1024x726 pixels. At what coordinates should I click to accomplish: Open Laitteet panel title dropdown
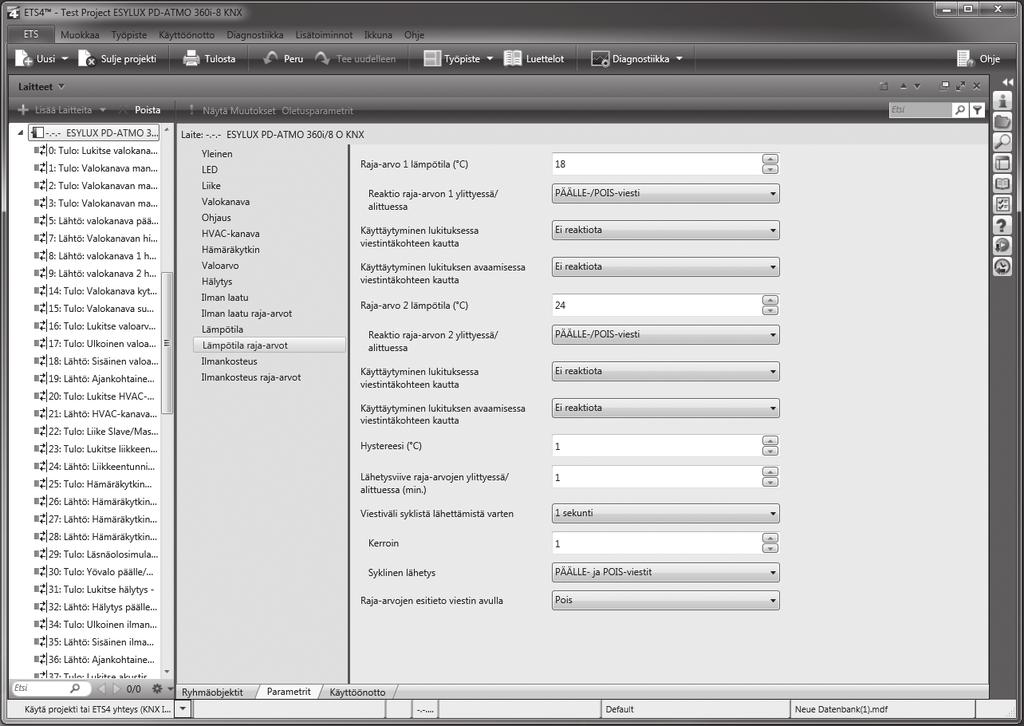[x=61, y=86]
